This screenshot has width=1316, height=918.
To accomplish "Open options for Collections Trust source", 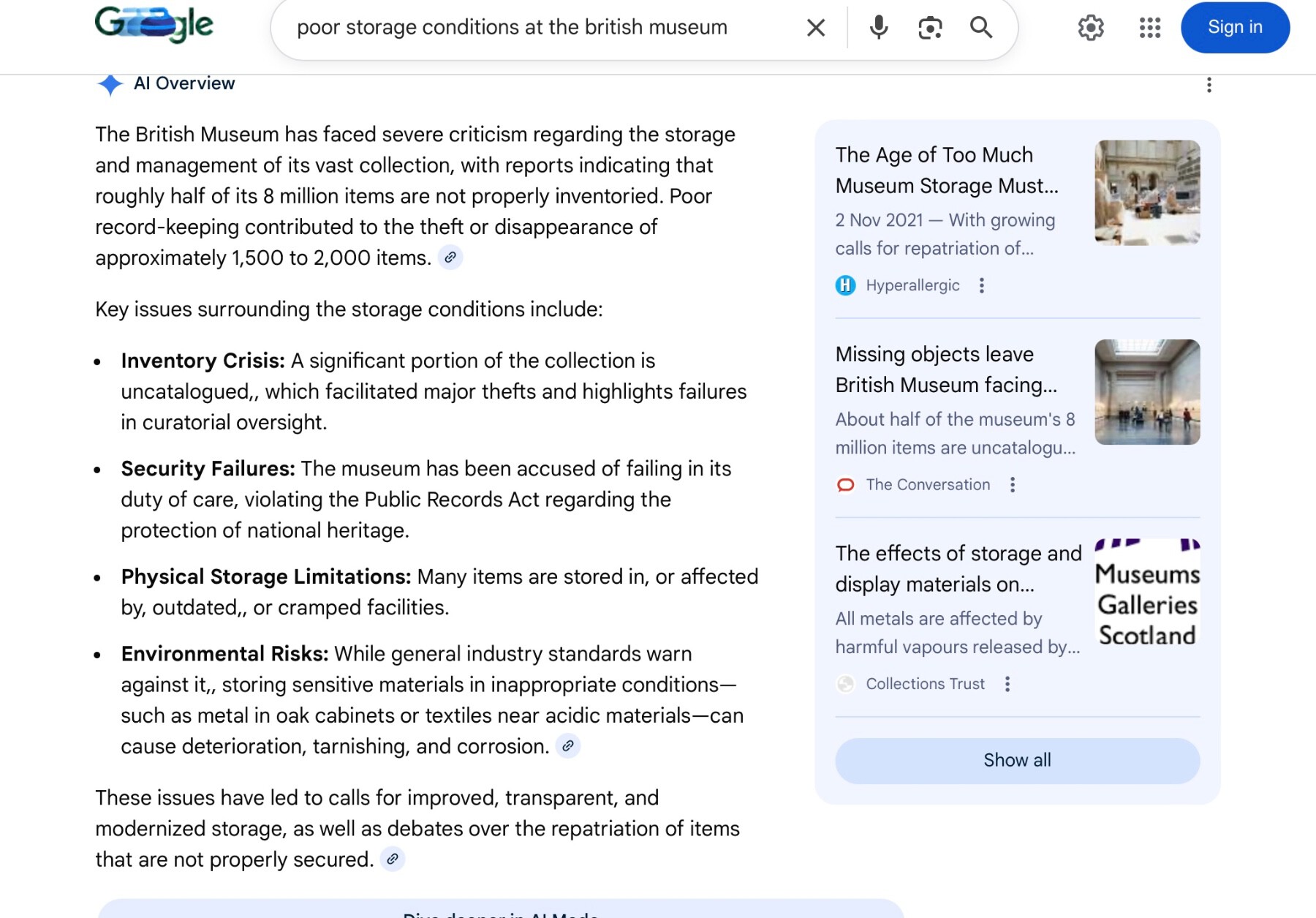I will pos(1007,684).
